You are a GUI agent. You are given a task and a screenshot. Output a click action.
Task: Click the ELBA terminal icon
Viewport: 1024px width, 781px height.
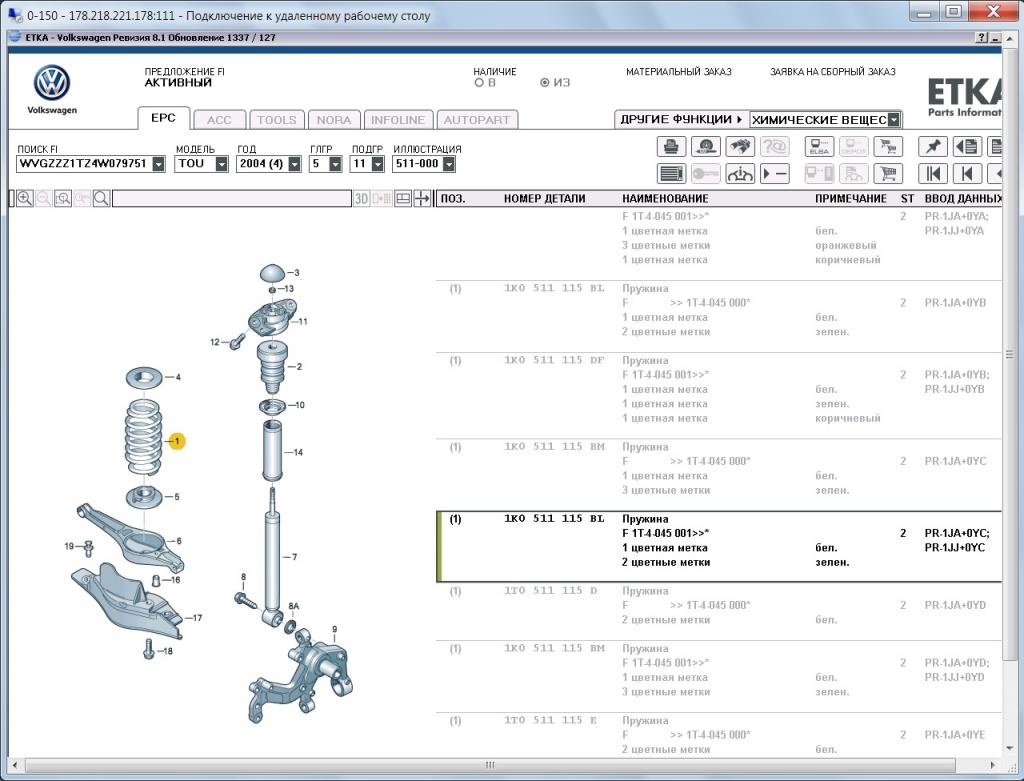(x=819, y=147)
